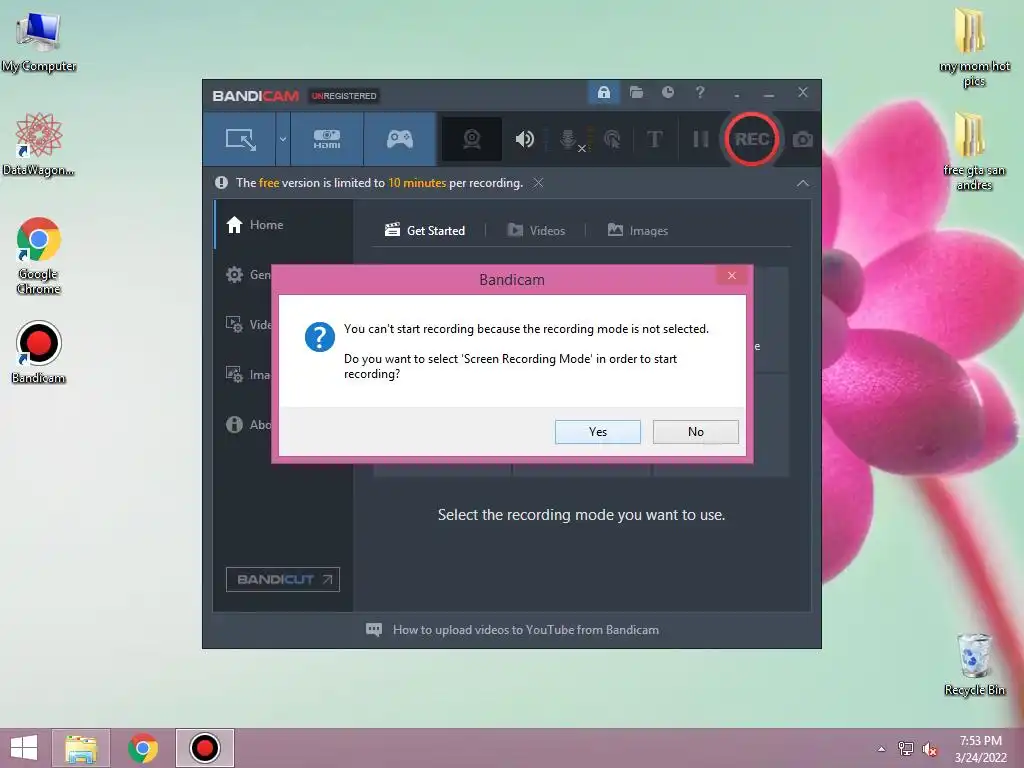1024x768 pixels.
Task: Click No in the Bandicam dialog
Action: coord(696,432)
